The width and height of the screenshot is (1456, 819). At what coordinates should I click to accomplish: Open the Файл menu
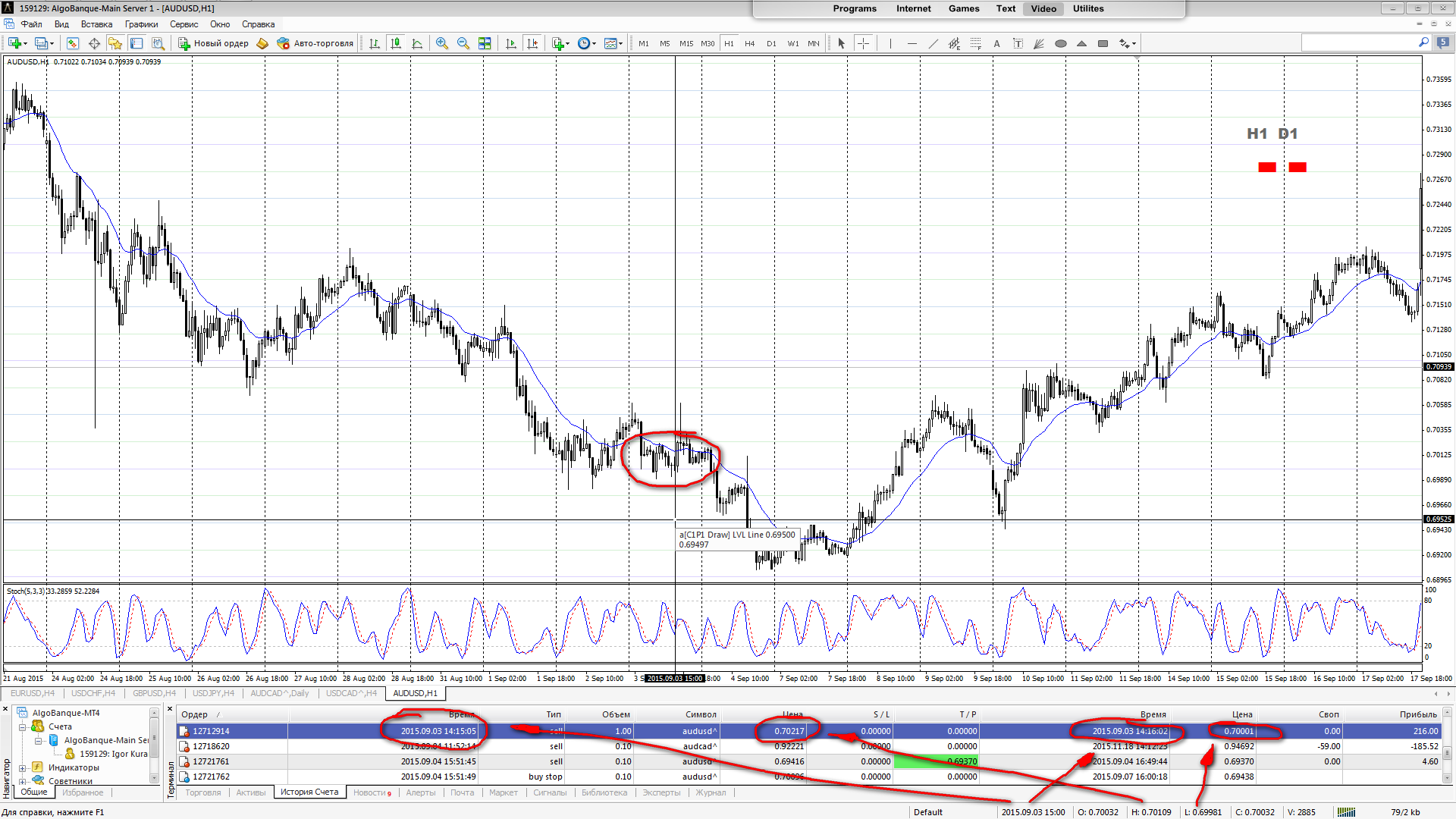click(x=32, y=24)
